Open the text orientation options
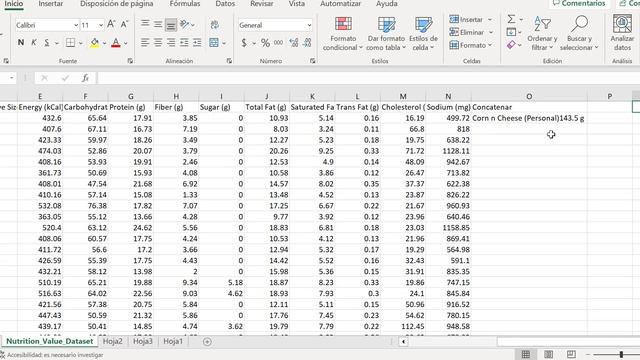Image resolution: width=640 pixels, height=360 pixels. click(x=187, y=24)
